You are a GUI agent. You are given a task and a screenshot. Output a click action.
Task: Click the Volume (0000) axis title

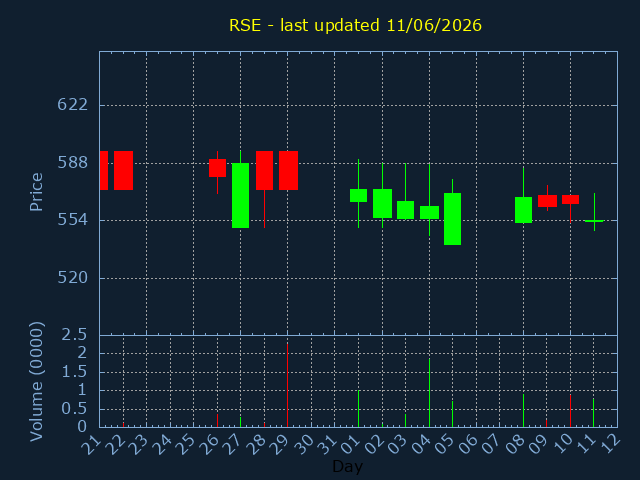[x=36, y=381]
